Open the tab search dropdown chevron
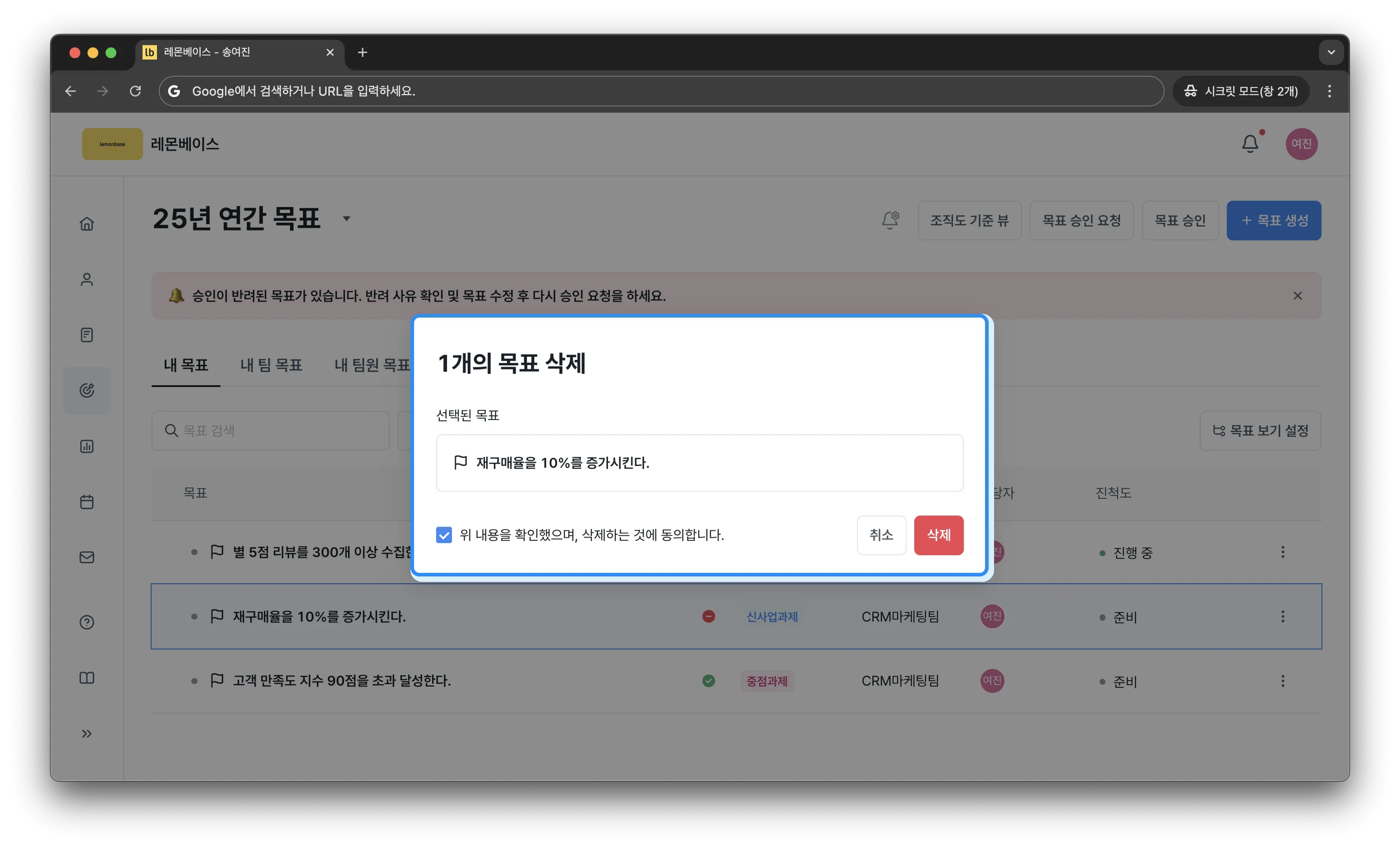 click(x=1331, y=52)
